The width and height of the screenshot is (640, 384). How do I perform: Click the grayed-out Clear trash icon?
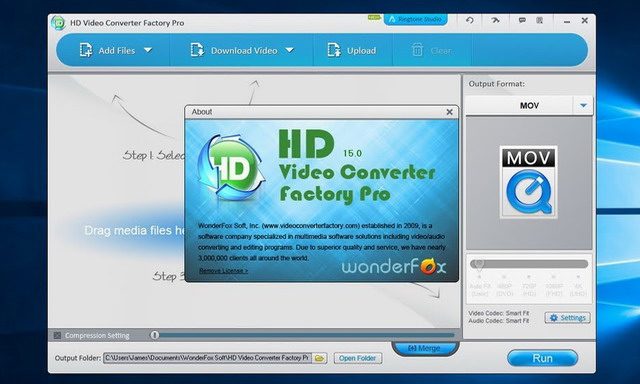click(x=417, y=50)
